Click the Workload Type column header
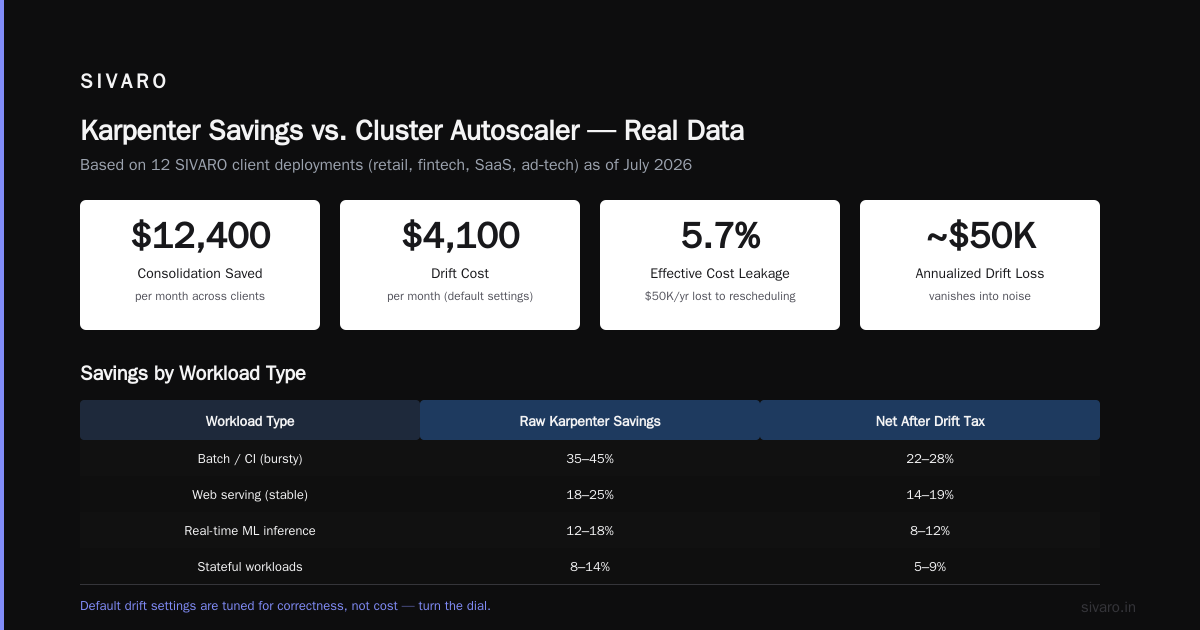 point(250,420)
